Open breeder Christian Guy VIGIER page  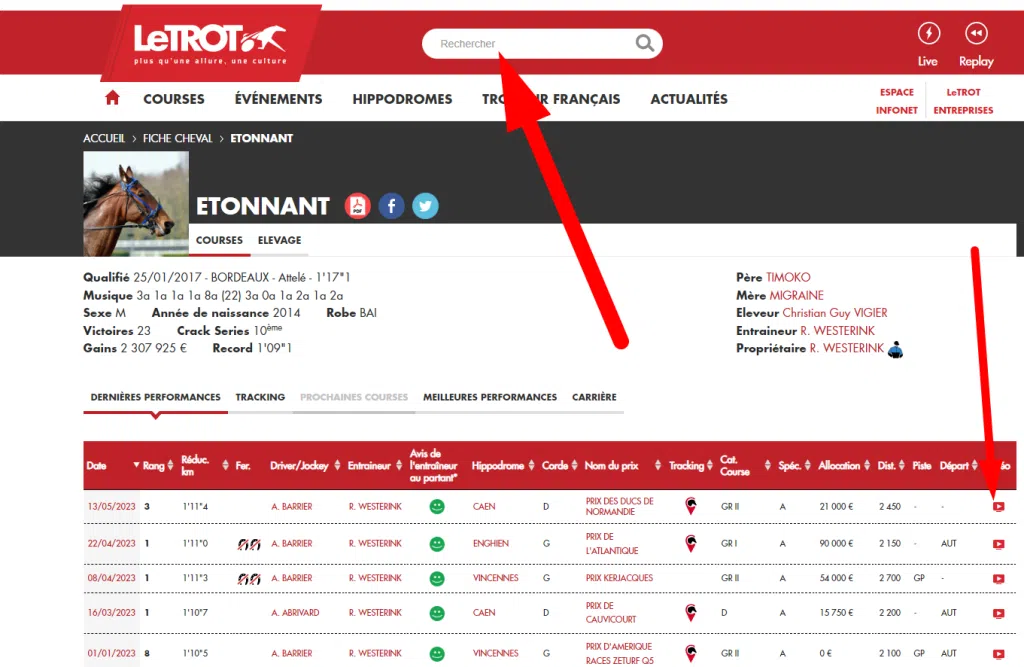[835, 313]
